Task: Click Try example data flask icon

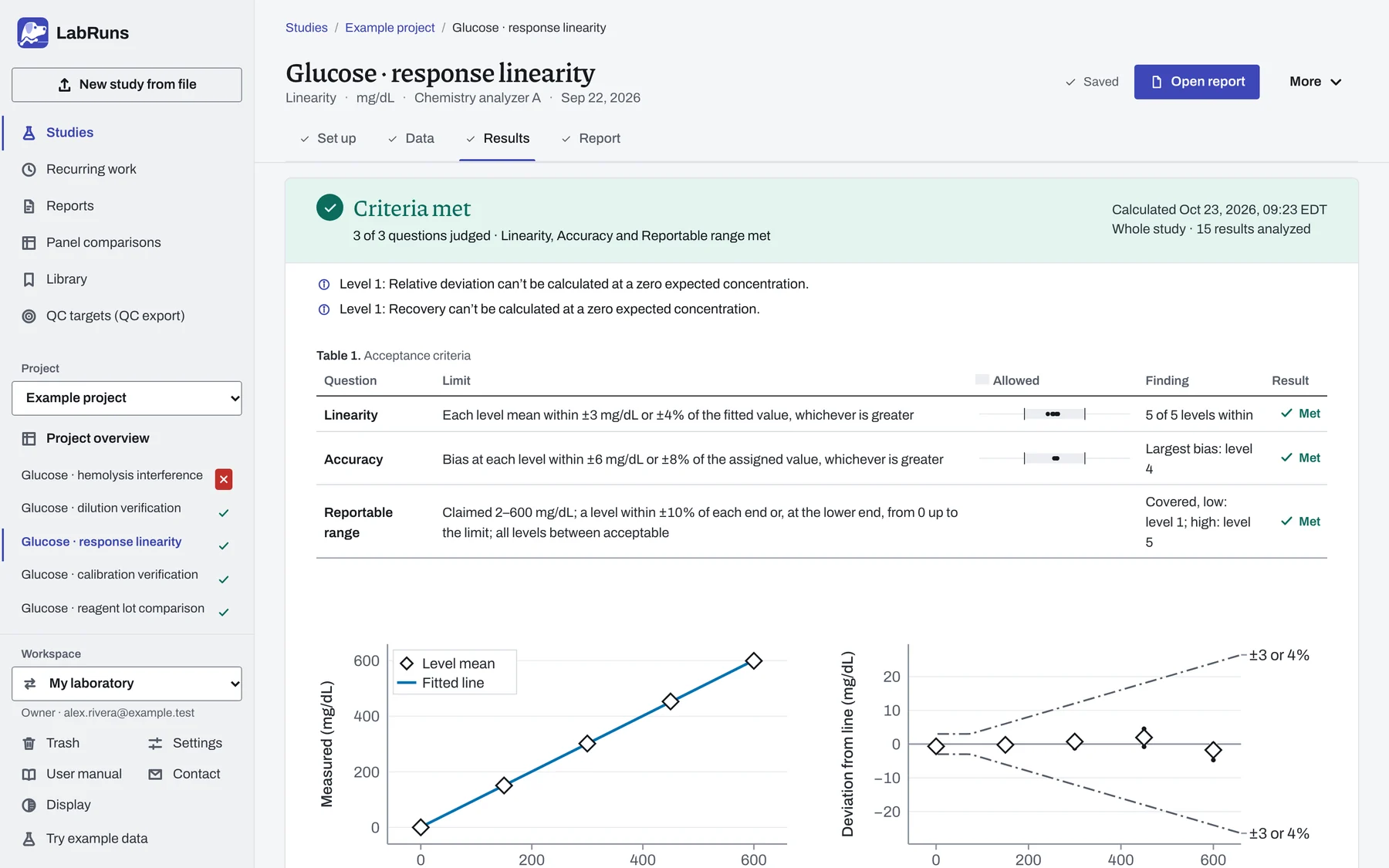Action: [x=29, y=839]
